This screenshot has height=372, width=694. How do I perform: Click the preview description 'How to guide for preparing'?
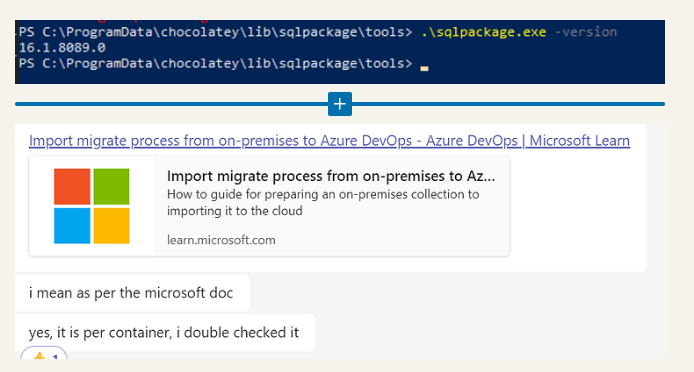(323, 202)
